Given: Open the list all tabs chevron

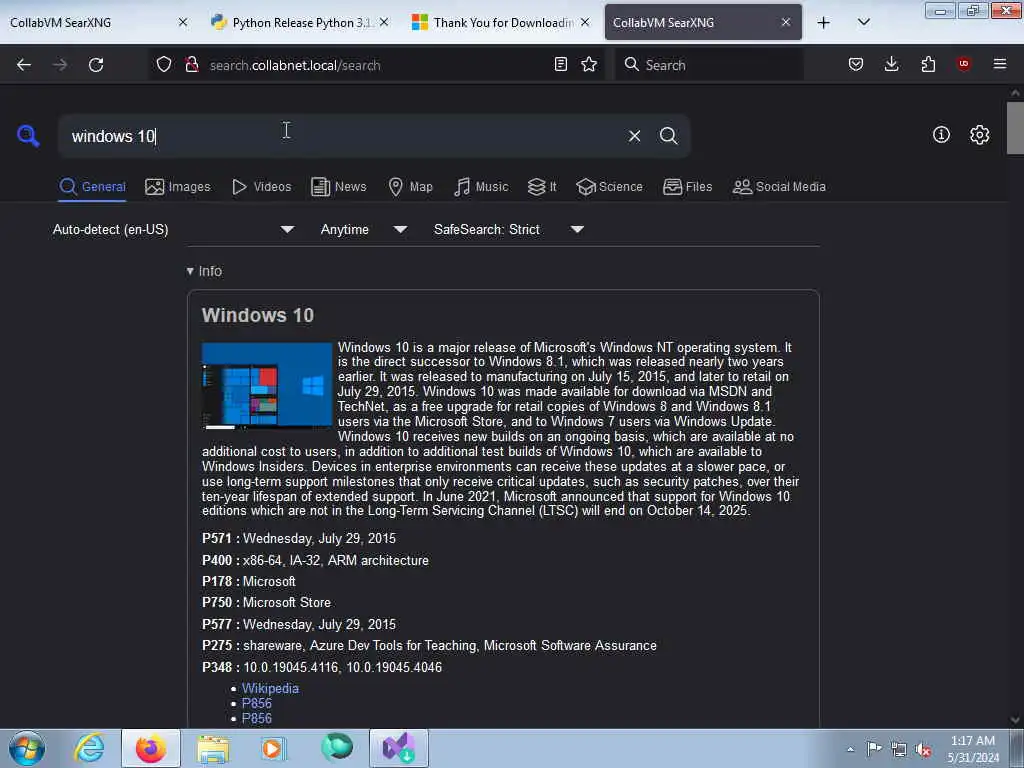Looking at the screenshot, I should pyautogui.click(x=863, y=22).
